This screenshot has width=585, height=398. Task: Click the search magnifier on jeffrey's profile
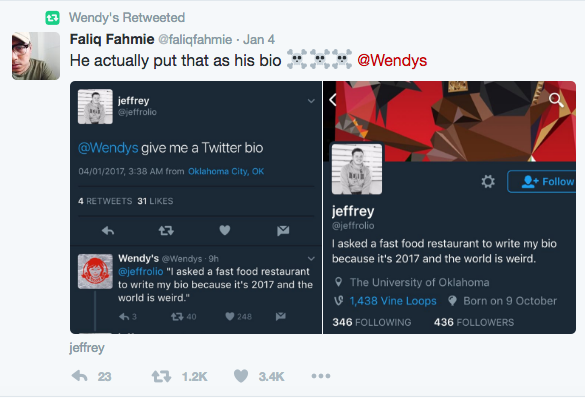coord(556,100)
